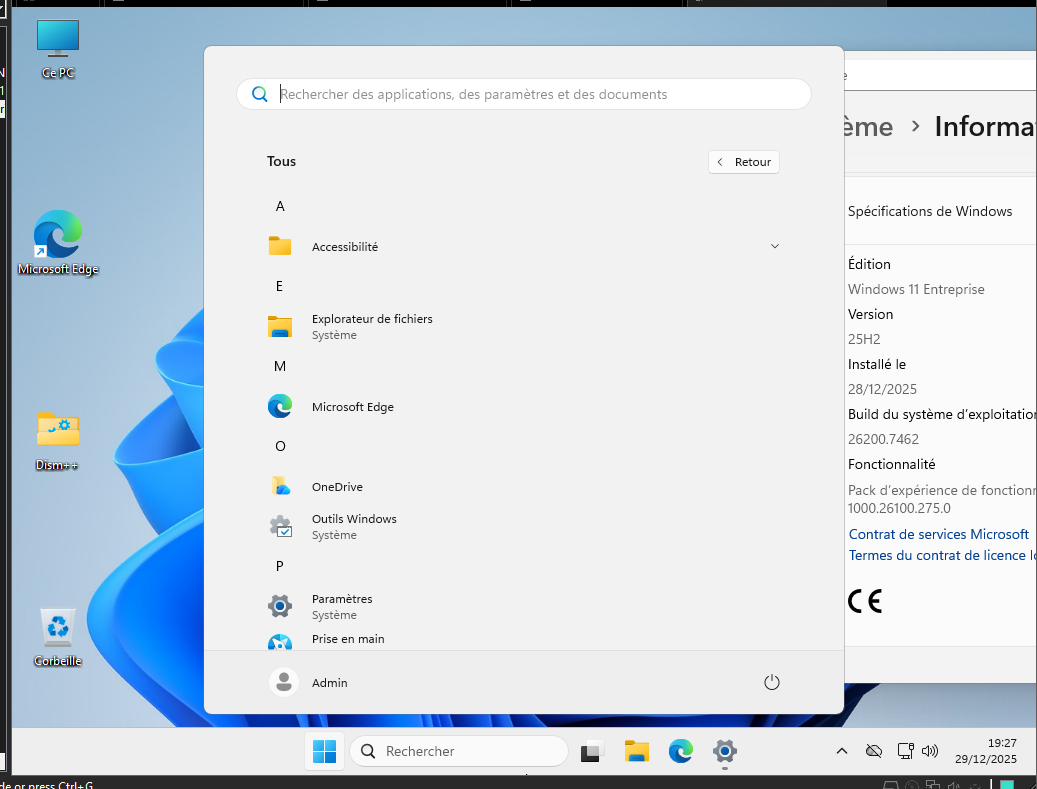
Task: Select the Corbeille recycle bin icon
Action: [58, 637]
